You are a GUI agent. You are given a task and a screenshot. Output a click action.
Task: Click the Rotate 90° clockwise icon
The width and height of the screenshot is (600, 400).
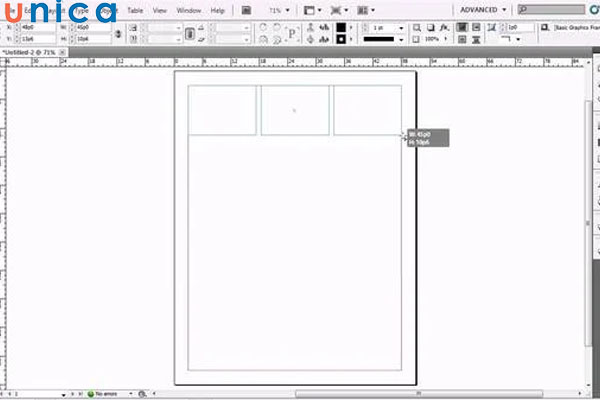coord(263,28)
